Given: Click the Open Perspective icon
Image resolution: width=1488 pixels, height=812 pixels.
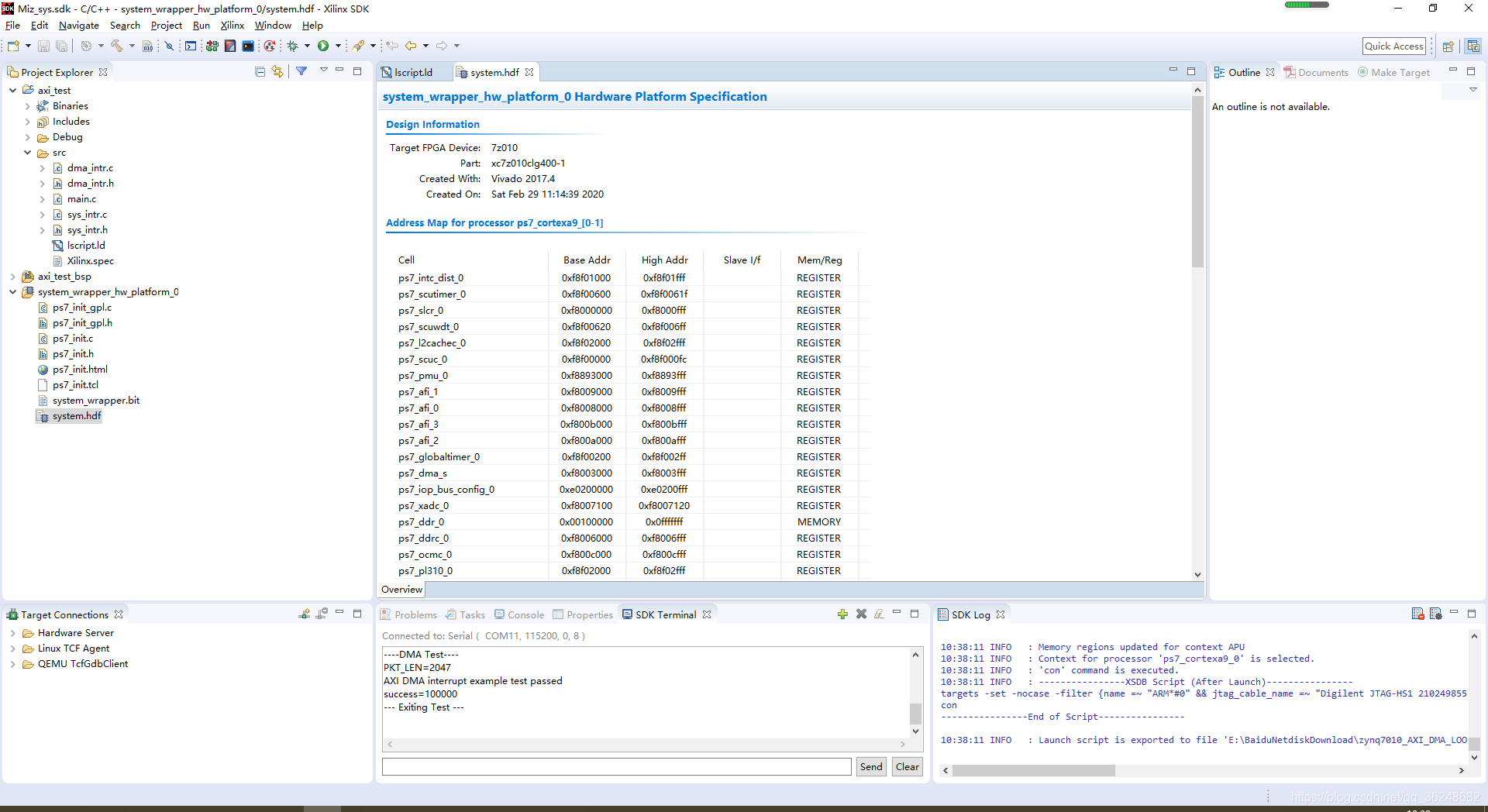Looking at the screenshot, I should pos(1448,46).
